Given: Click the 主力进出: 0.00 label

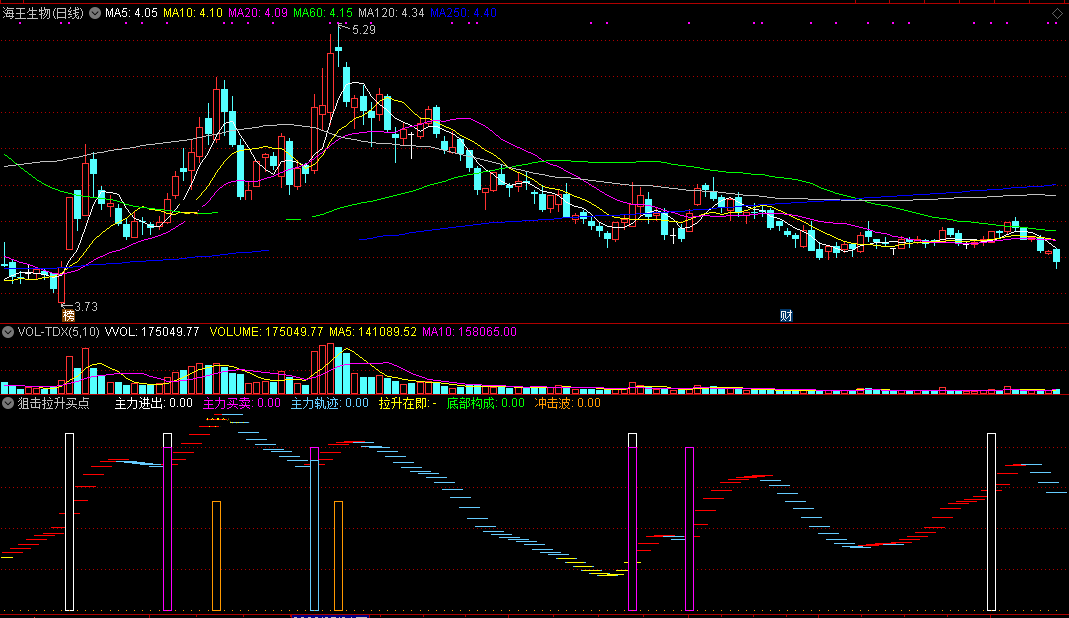Looking at the screenshot, I should [153, 403].
